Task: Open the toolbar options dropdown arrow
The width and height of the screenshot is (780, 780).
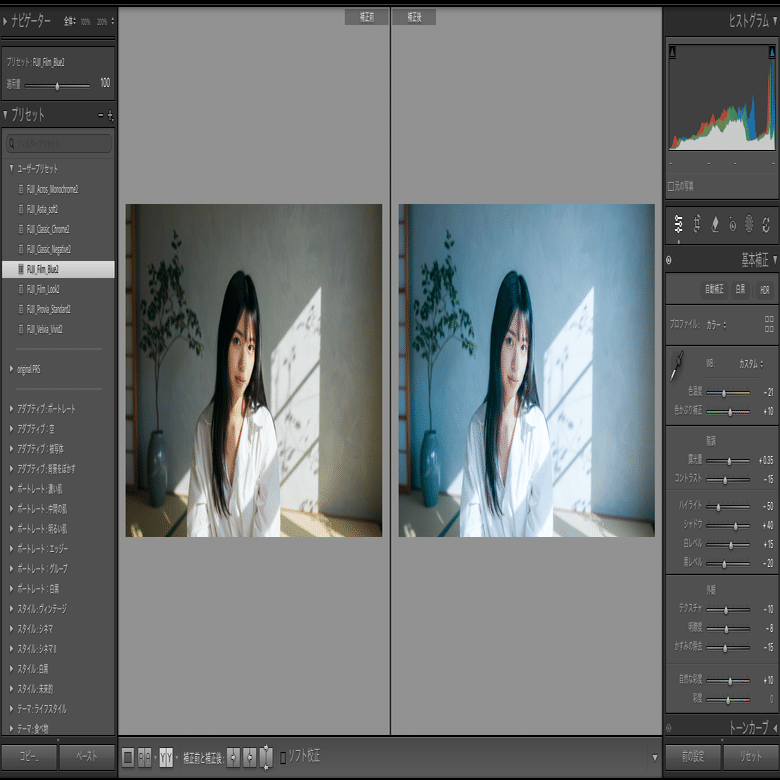Action: tap(655, 758)
